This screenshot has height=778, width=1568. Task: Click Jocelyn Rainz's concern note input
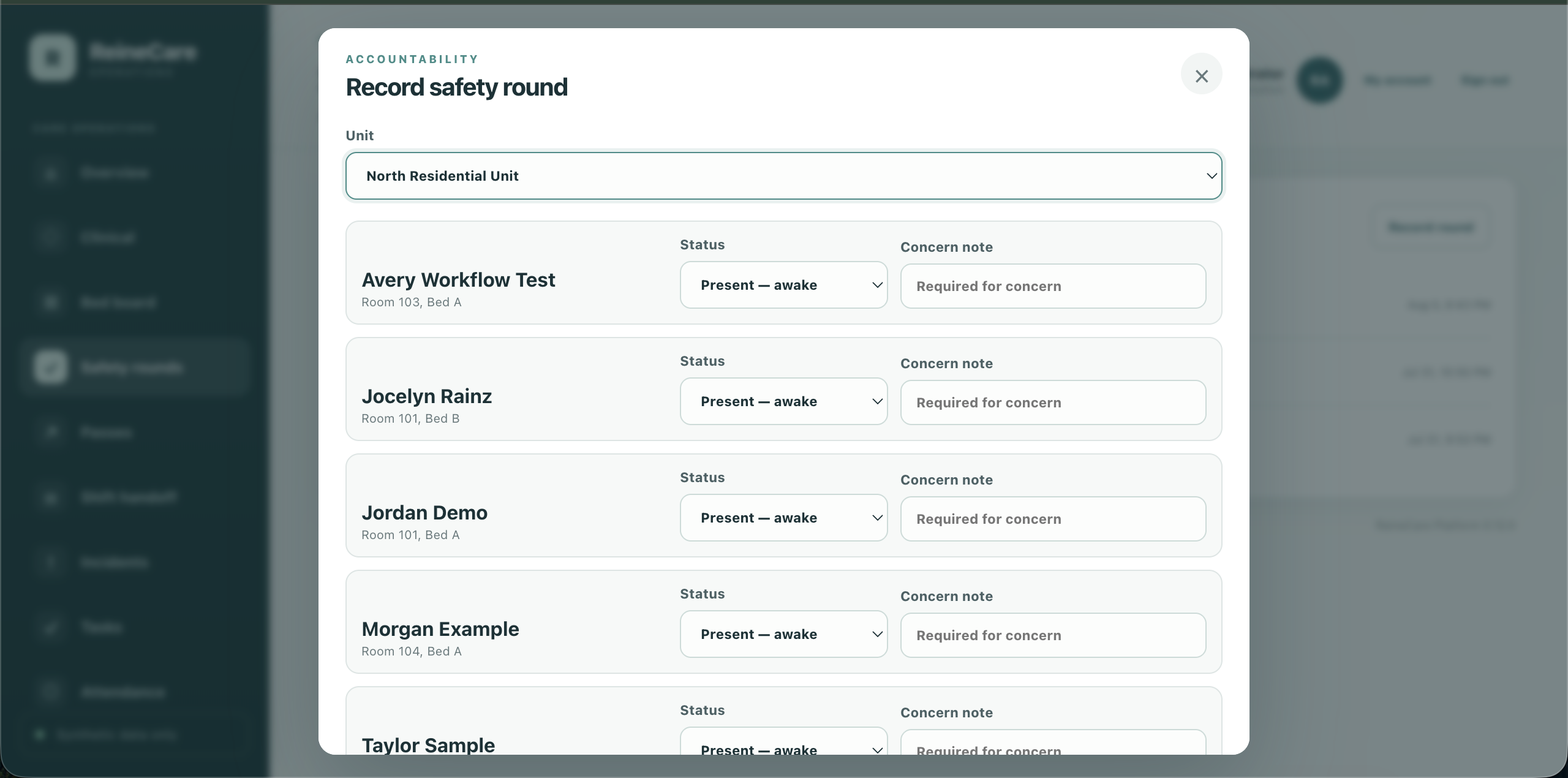coord(1053,402)
